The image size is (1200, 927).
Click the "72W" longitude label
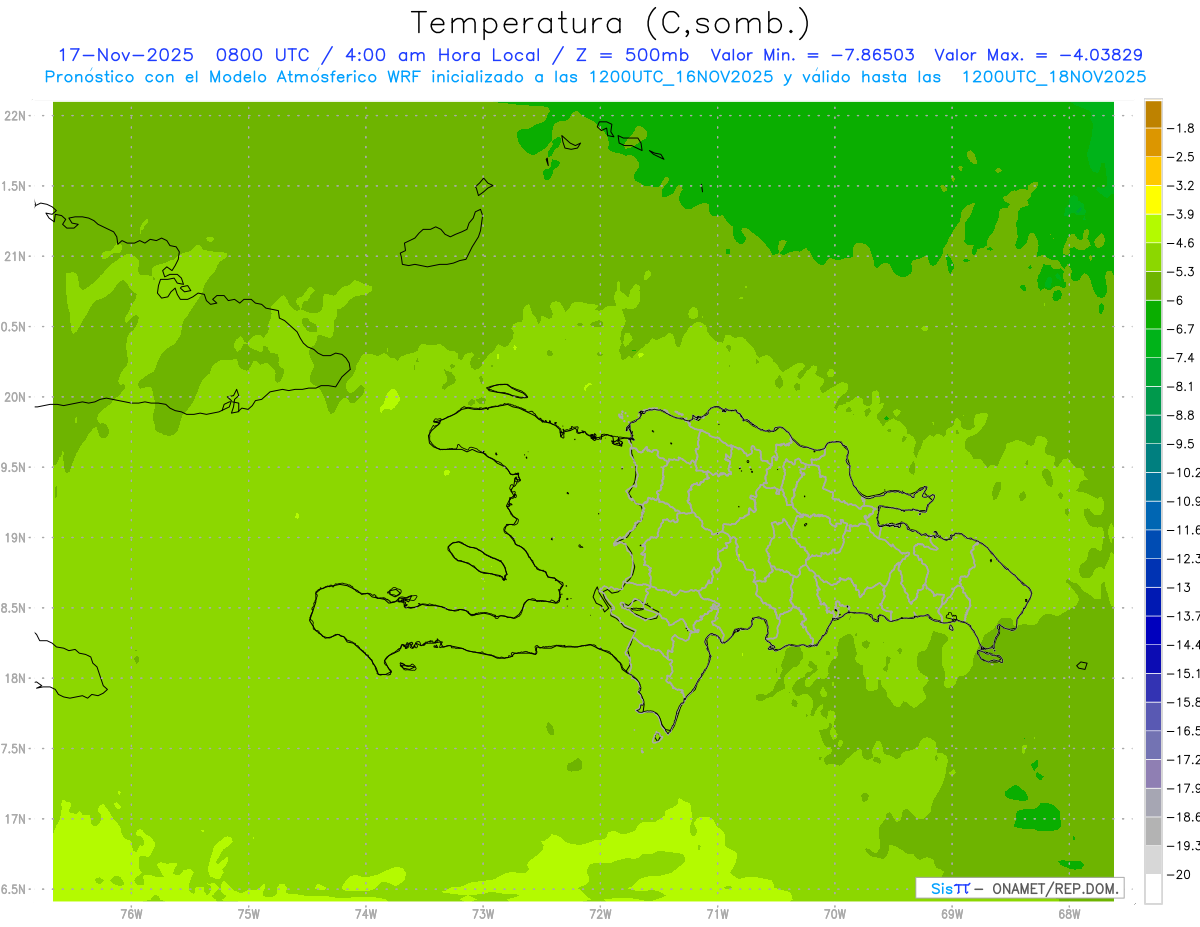(600, 913)
